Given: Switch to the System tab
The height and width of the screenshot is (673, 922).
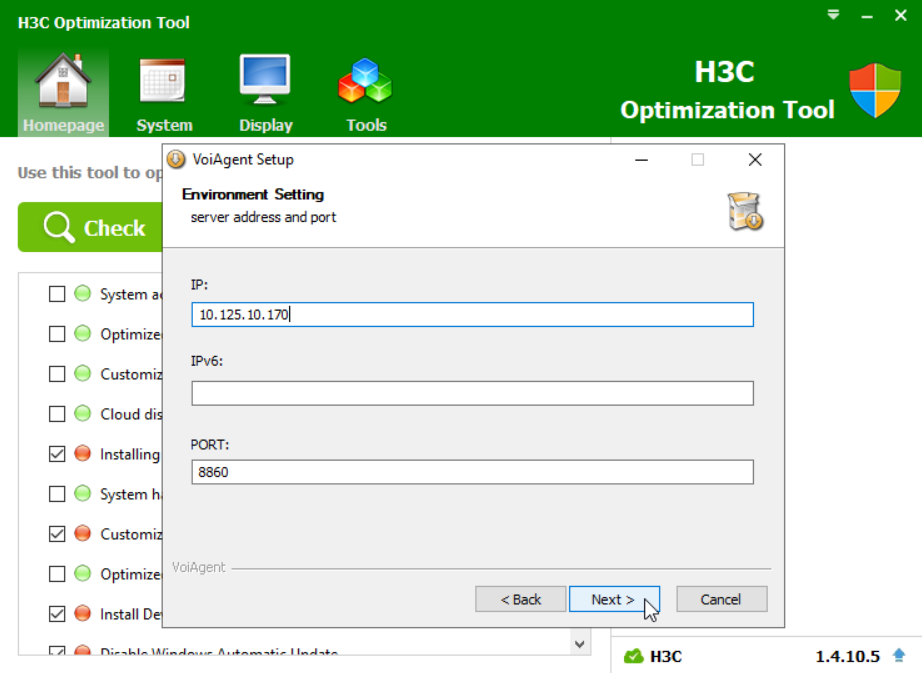Looking at the screenshot, I should [164, 93].
